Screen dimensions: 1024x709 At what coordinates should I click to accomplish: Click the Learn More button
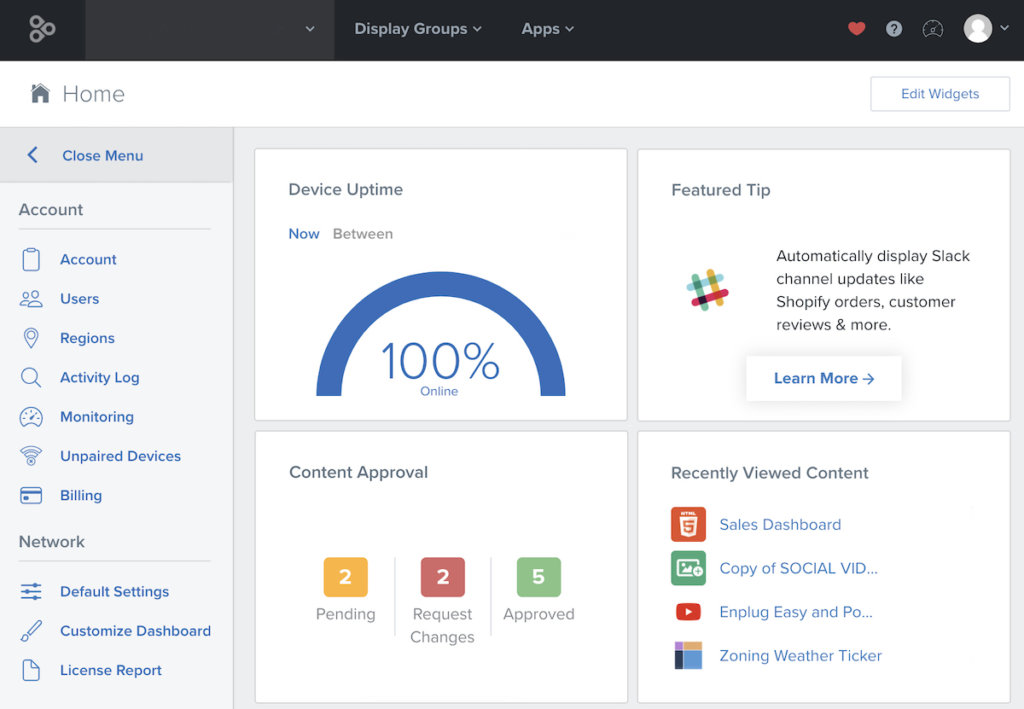tap(824, 379)
